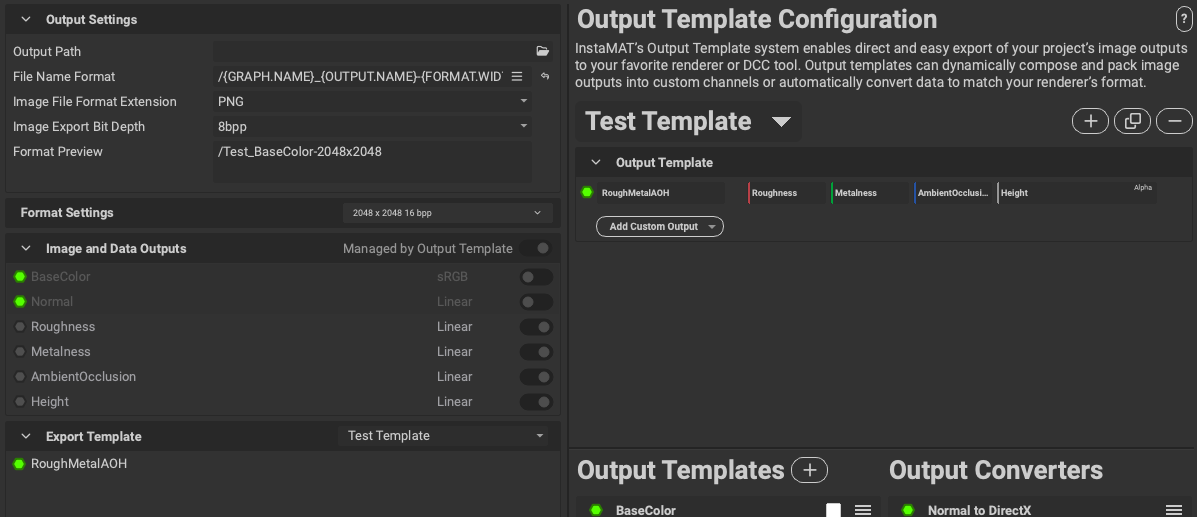Add a new template with the plus button
The width and height of the screenshot is (1197, 517).
point(1090,121)
